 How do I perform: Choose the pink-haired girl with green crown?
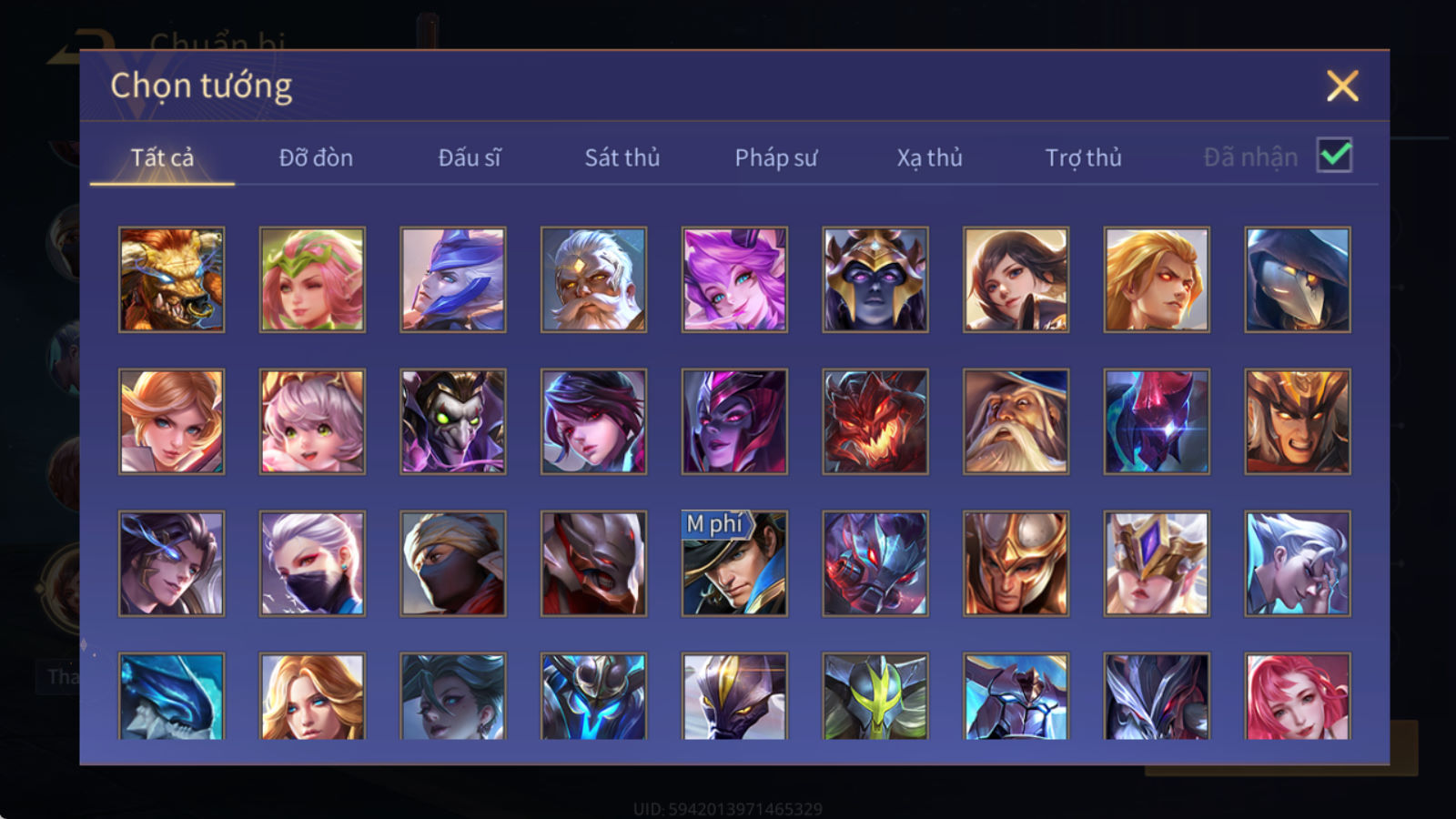[x=312, y=279]
